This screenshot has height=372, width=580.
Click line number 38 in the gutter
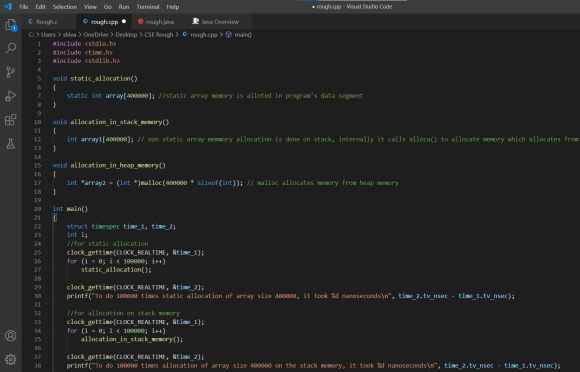[38, 365]
